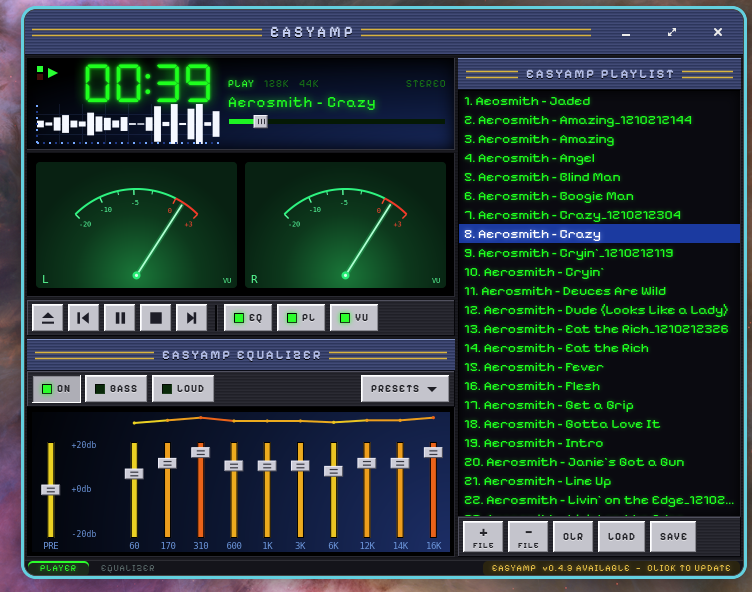Click the spectrum visualizer display
752x592 pixels.
click(128, 124)
